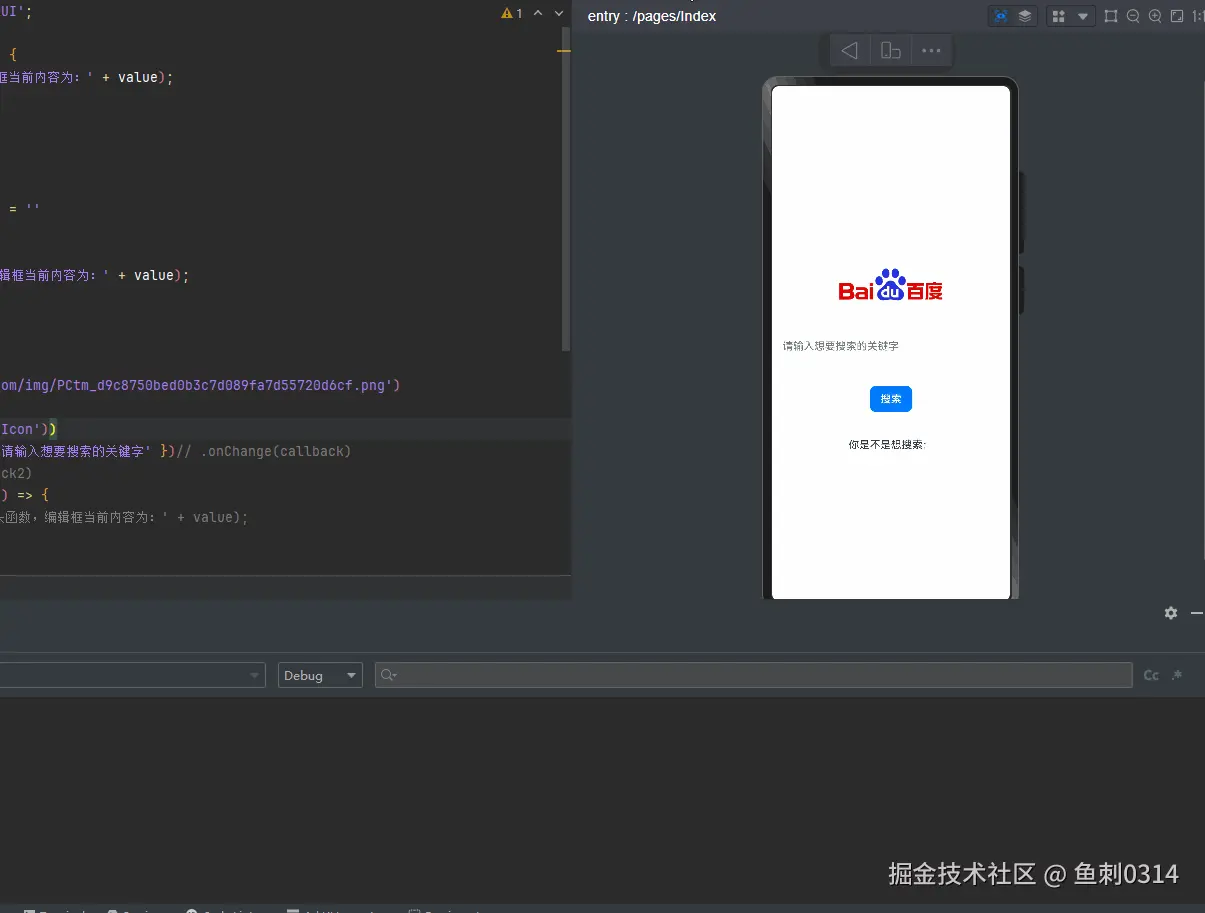The image size is (1205, 913).
Task: Click the log search filter field
Action: pos(753,675)
